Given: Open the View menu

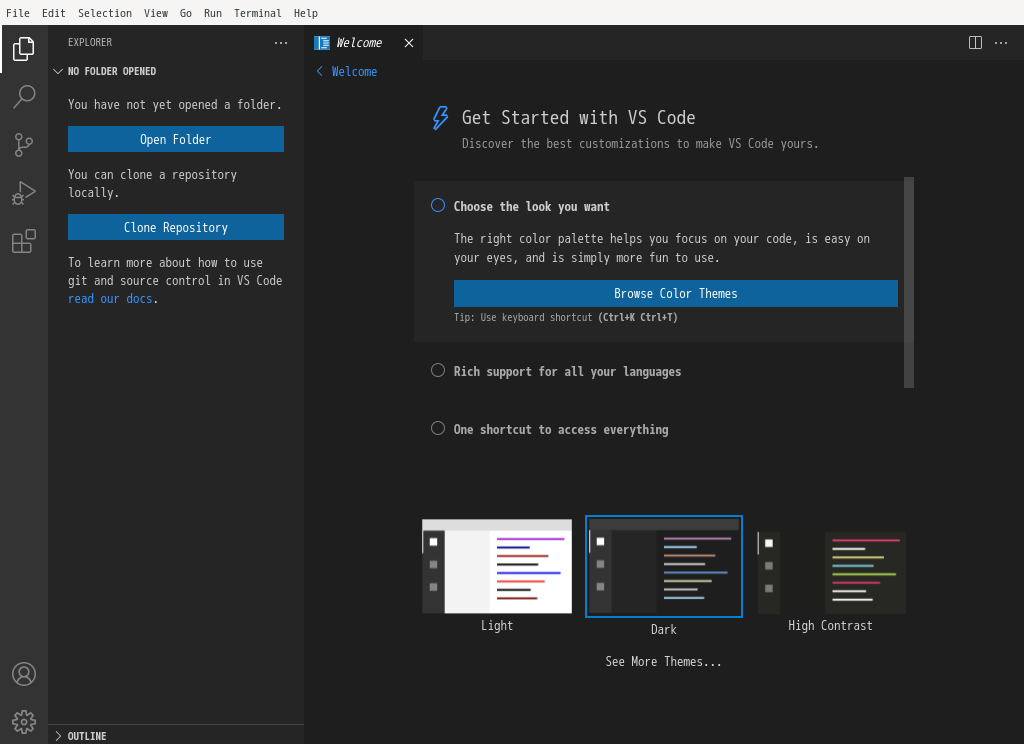Looking at the screenshot, I should click(x=155, y=13).
